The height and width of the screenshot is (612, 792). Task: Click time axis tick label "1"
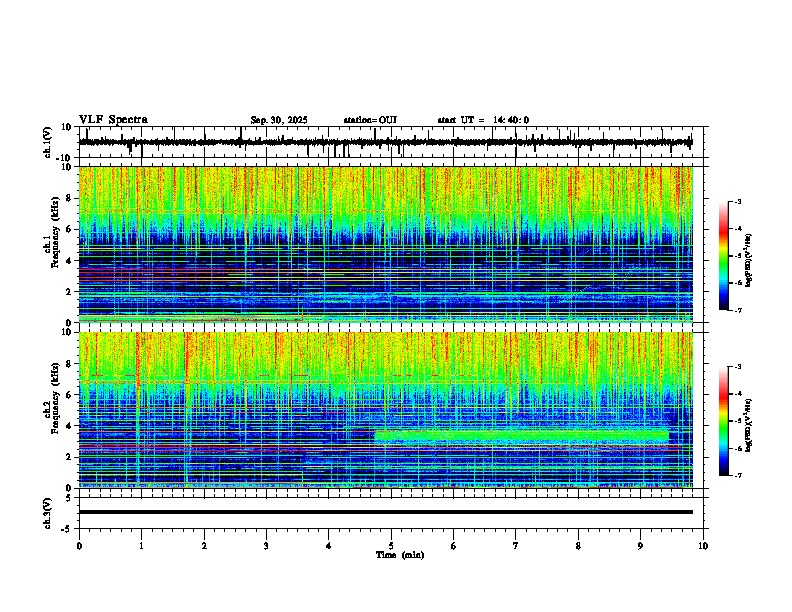[141, 546]
